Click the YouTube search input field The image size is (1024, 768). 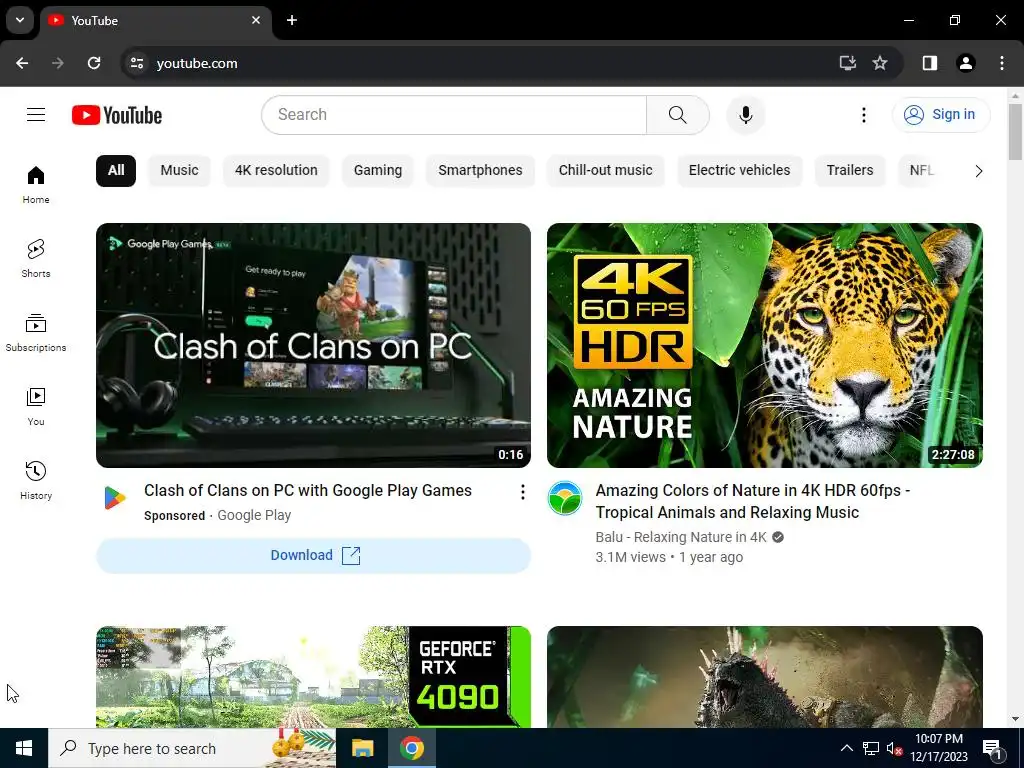pos(454,115)
